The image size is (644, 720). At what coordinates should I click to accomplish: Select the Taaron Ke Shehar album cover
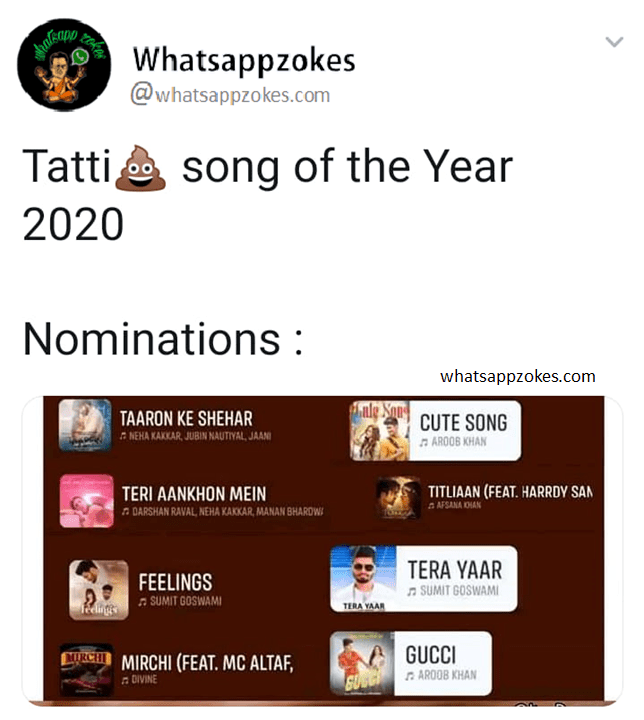click(x=85, y=424)
